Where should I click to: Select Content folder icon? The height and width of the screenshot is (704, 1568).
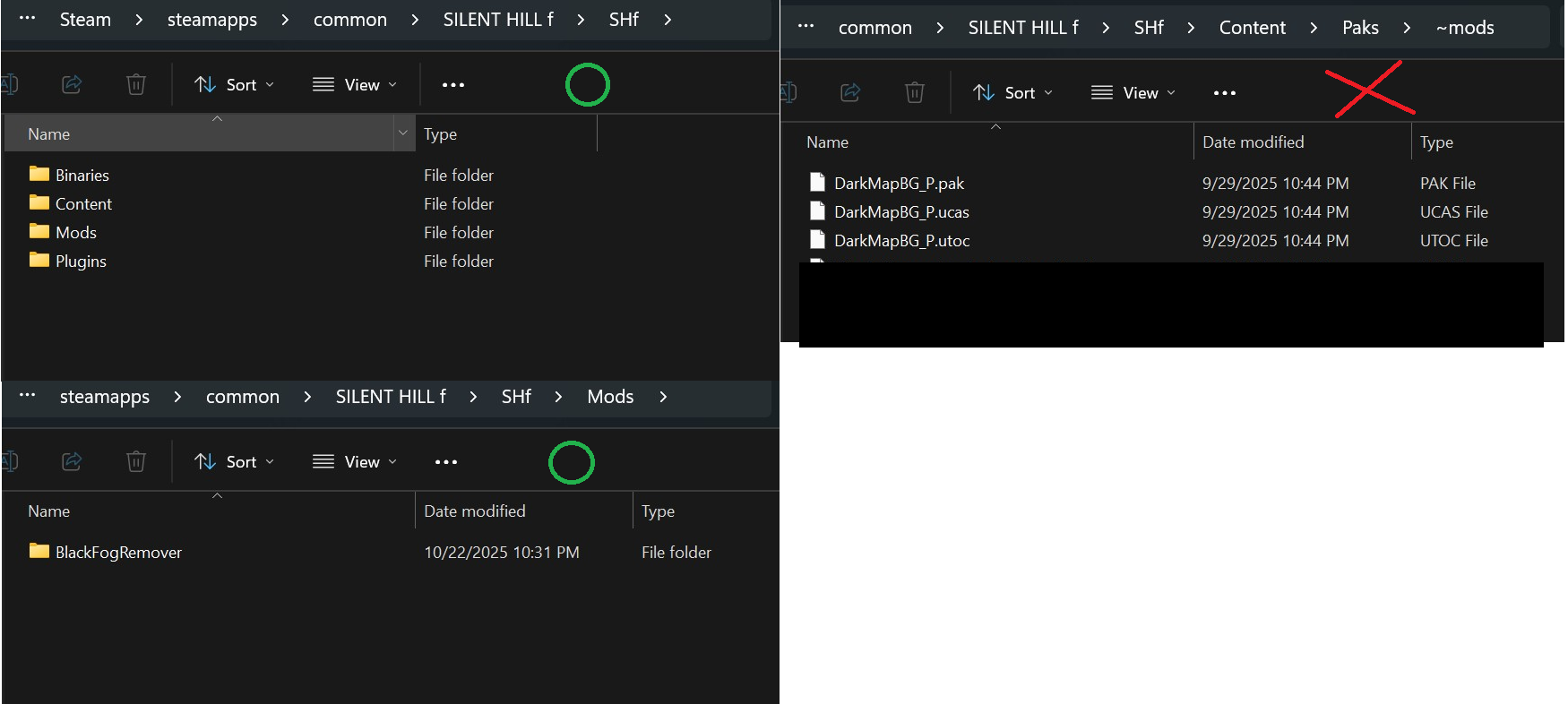(39, 202)
